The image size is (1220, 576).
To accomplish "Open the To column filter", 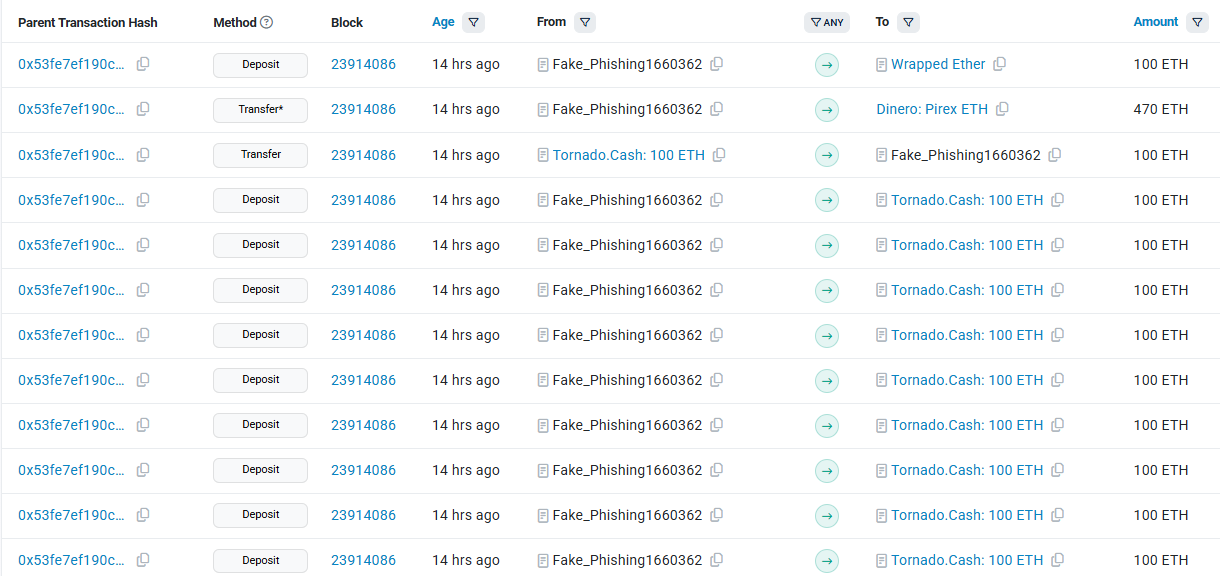I will tap(908, 22).
